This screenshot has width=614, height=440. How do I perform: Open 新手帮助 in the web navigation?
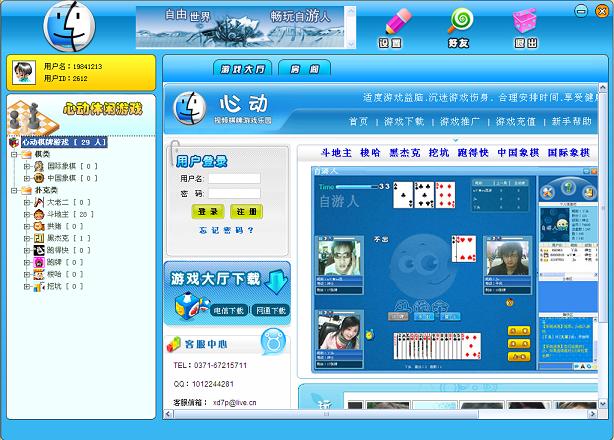click(x=571, y=121)
